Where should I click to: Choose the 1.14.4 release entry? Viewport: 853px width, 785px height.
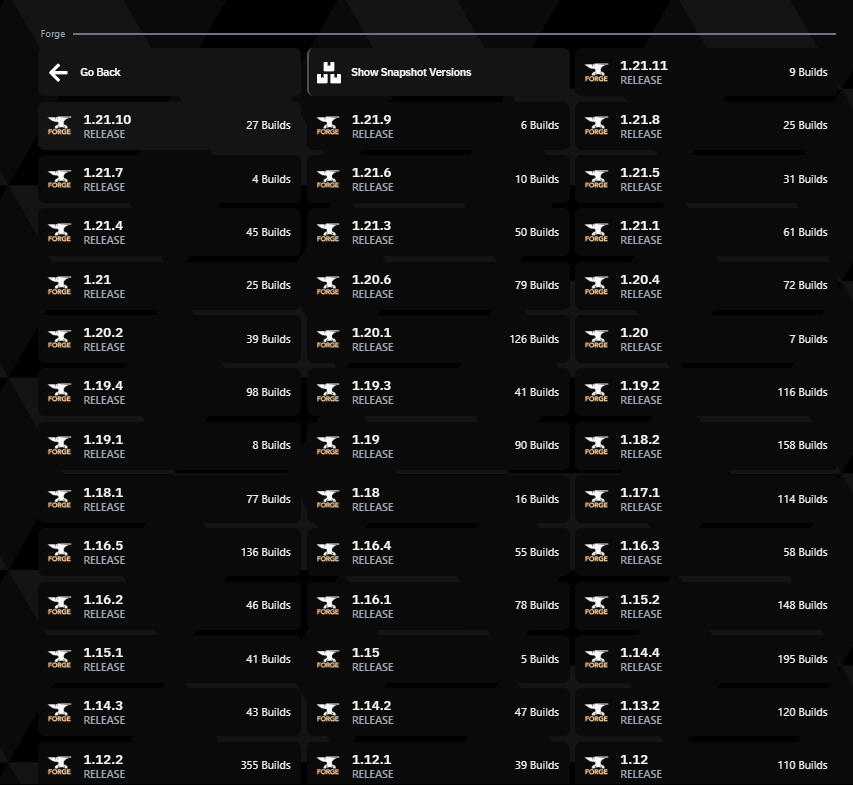706,659
